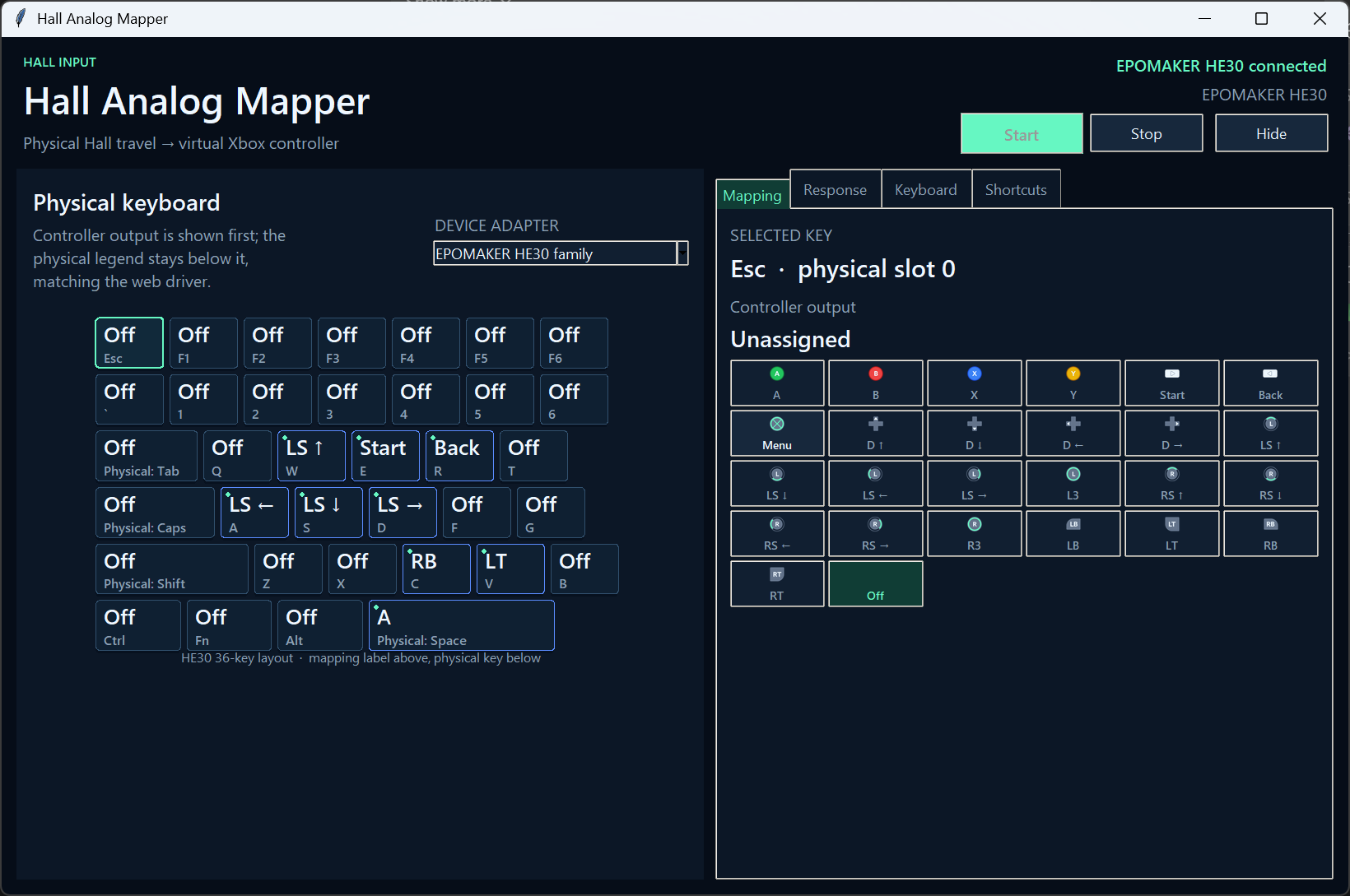The height and width of the screenshot is (896, 1350).
Task: Assign RS down output
Action: pos(1271,483)
